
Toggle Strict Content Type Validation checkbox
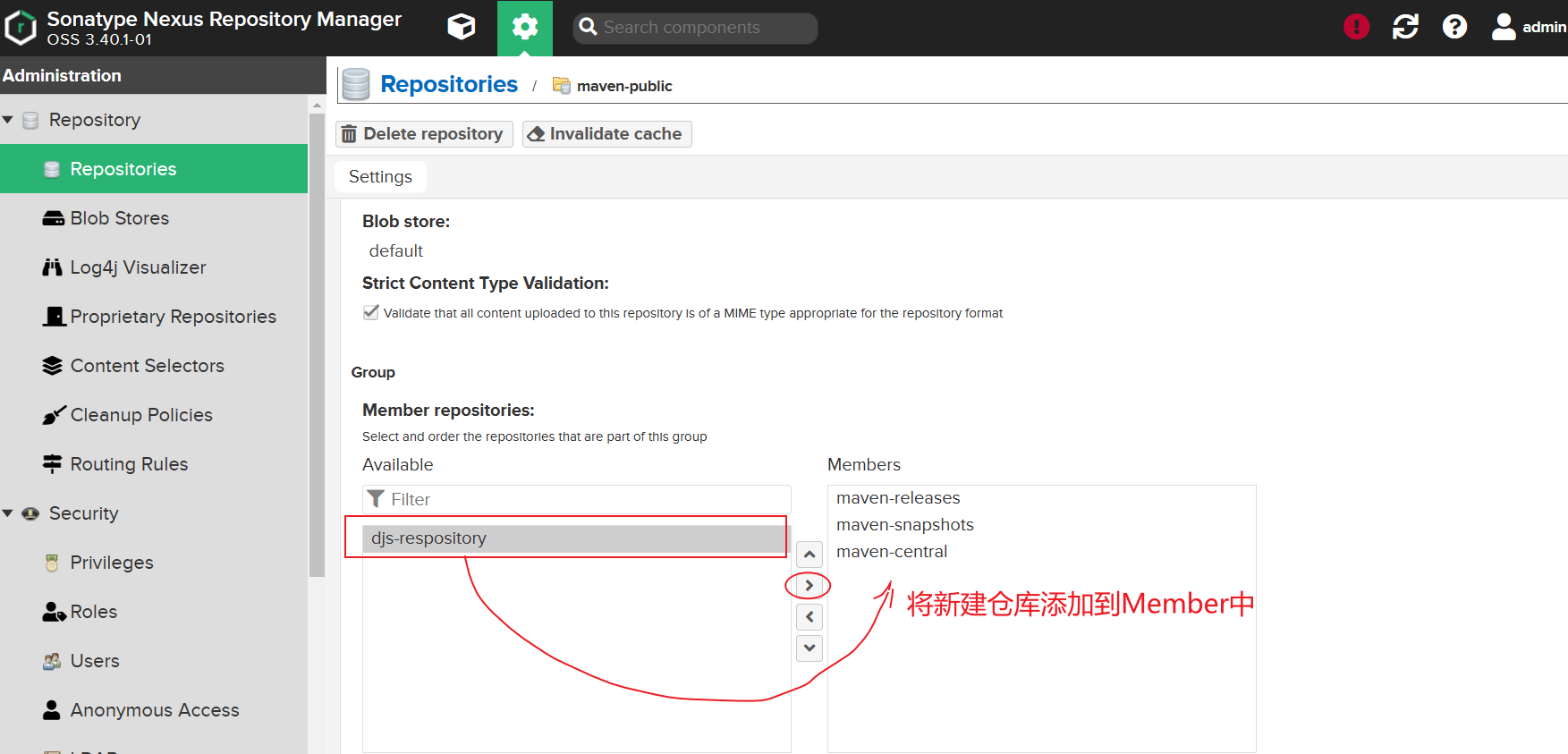point(371,312)
